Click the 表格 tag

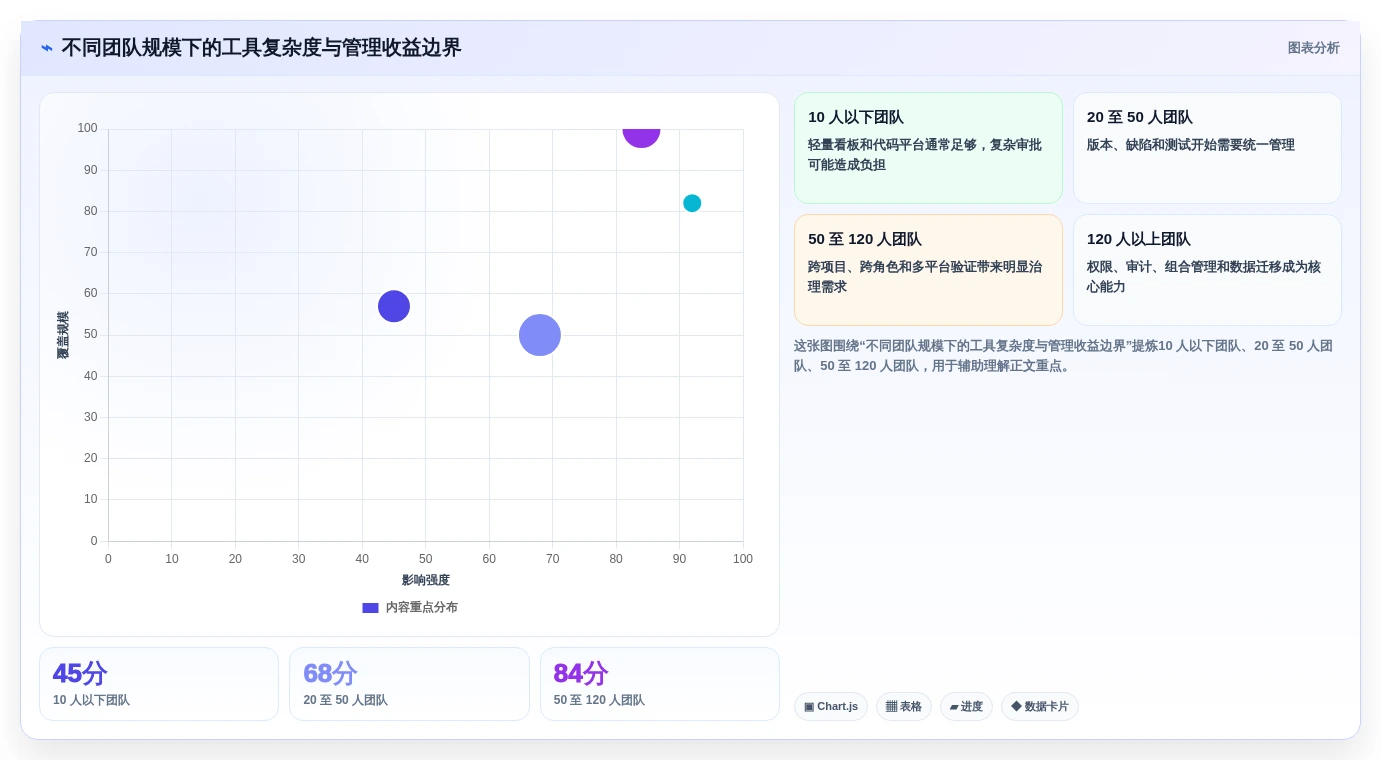904,706
